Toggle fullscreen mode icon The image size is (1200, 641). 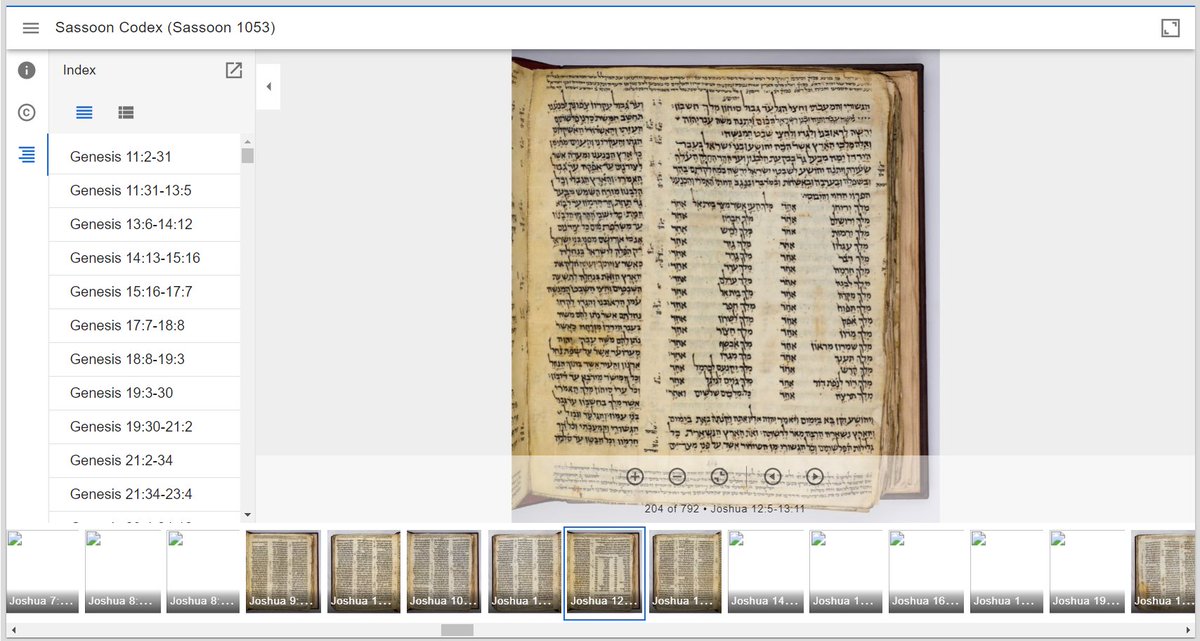click(1170, 28)
